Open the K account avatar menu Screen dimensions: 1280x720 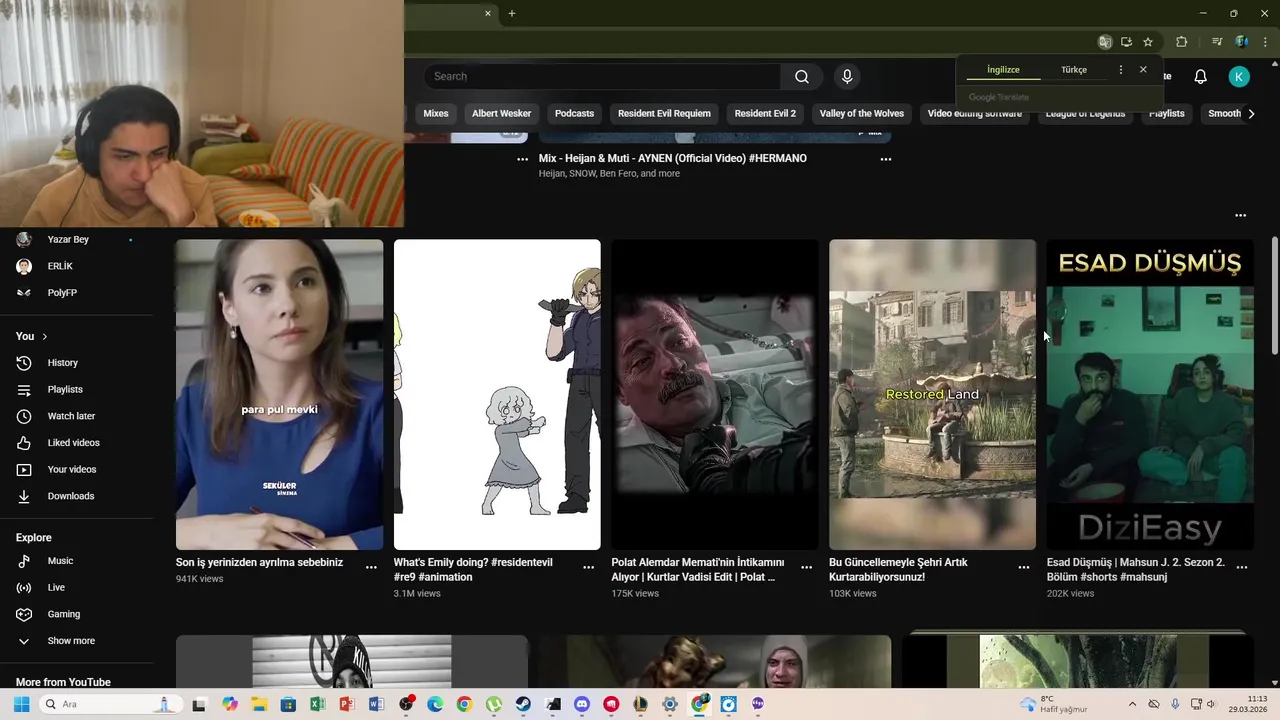tap(1239, 77)
